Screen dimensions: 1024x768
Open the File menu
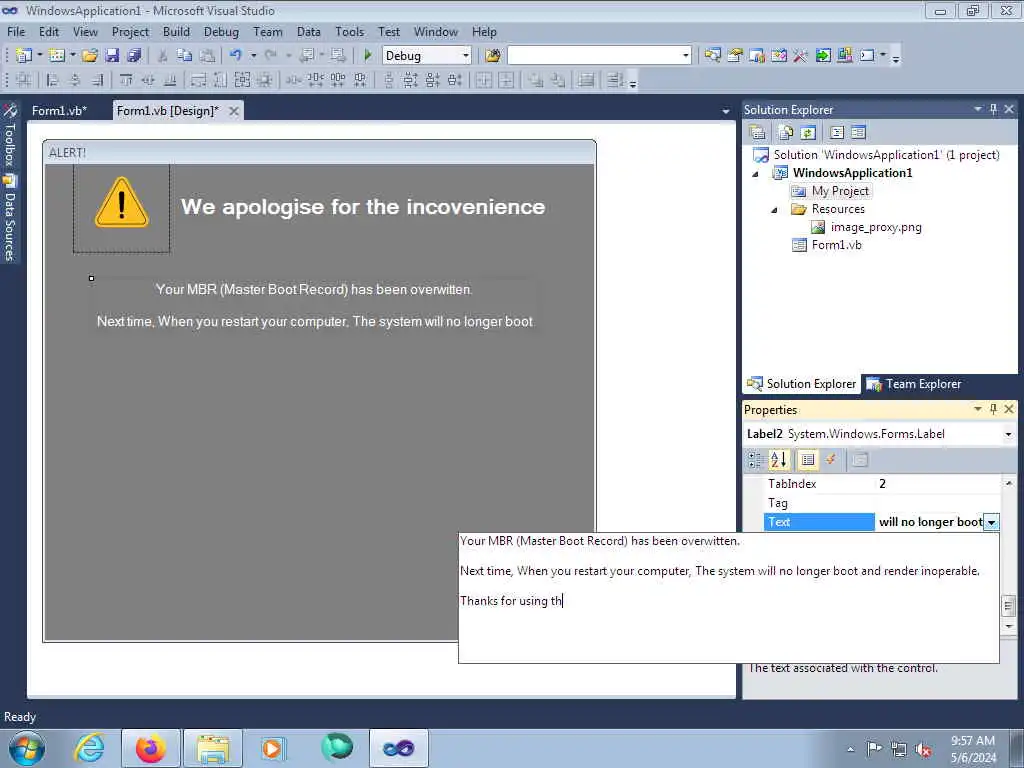point(16,31)
